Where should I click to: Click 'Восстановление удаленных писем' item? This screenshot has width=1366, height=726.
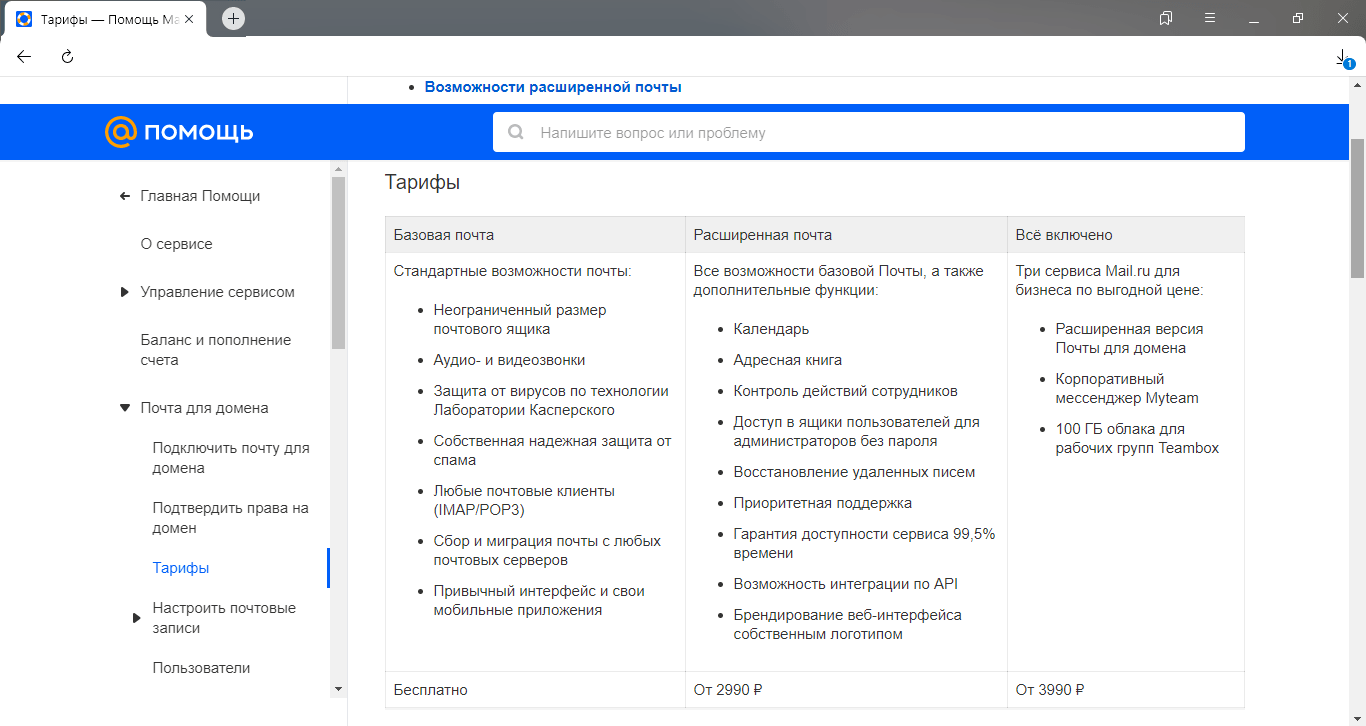click(x=854, y=472)
